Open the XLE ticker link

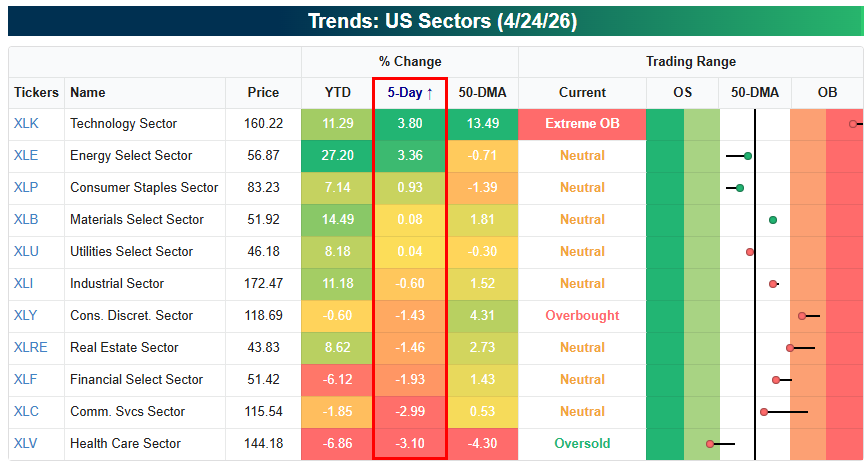pyautogui.click(x=26, y=156)
